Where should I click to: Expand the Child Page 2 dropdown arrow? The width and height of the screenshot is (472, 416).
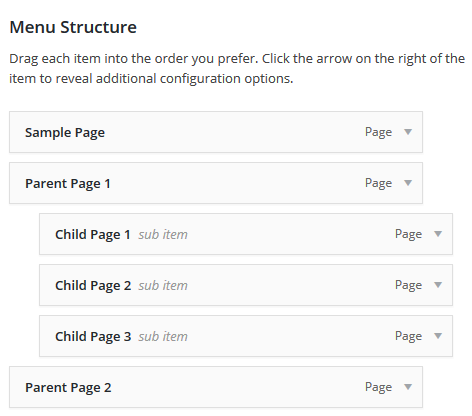(x=438, y=285)
